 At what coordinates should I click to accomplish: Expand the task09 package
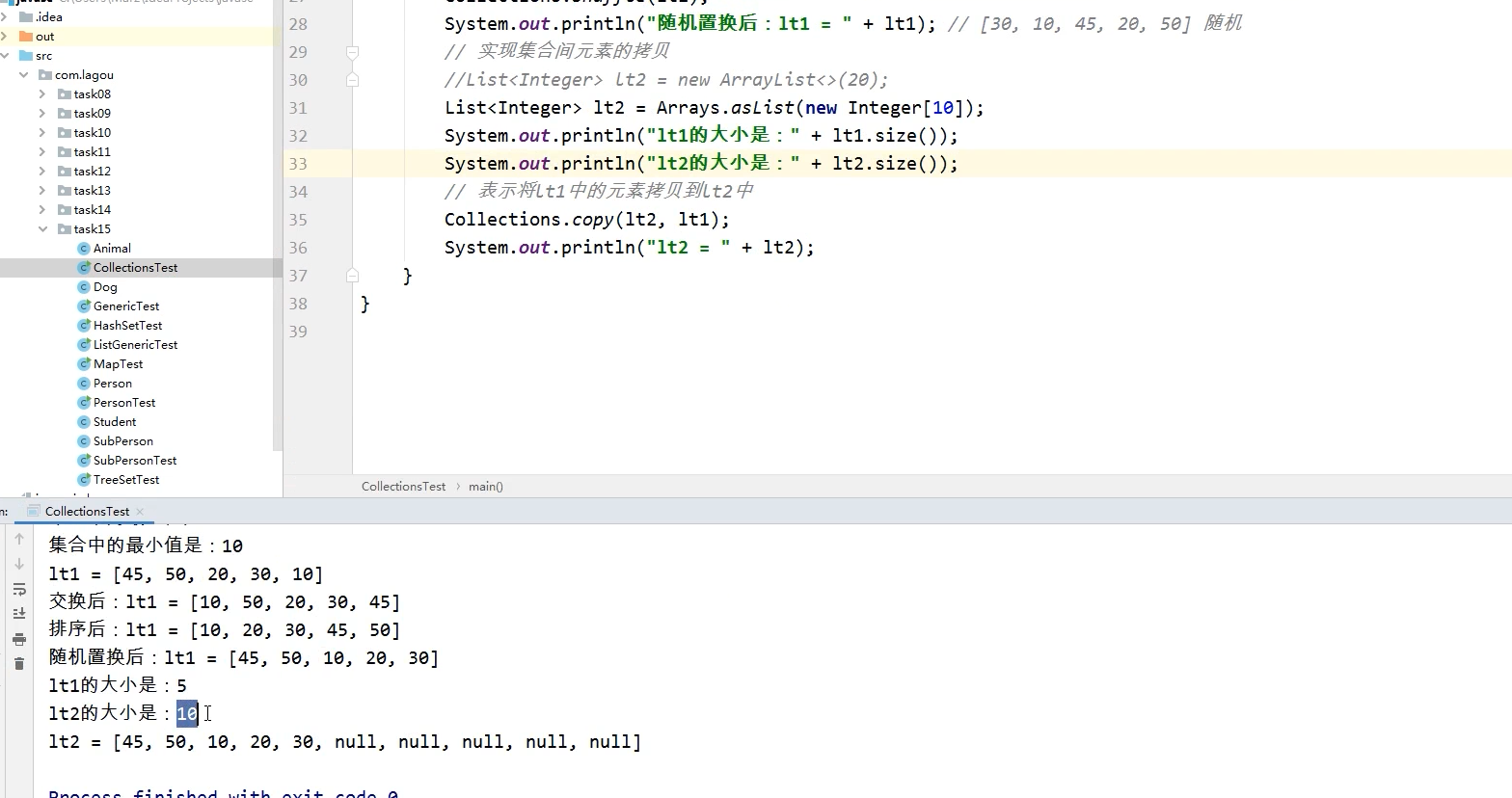coord(42,114)
